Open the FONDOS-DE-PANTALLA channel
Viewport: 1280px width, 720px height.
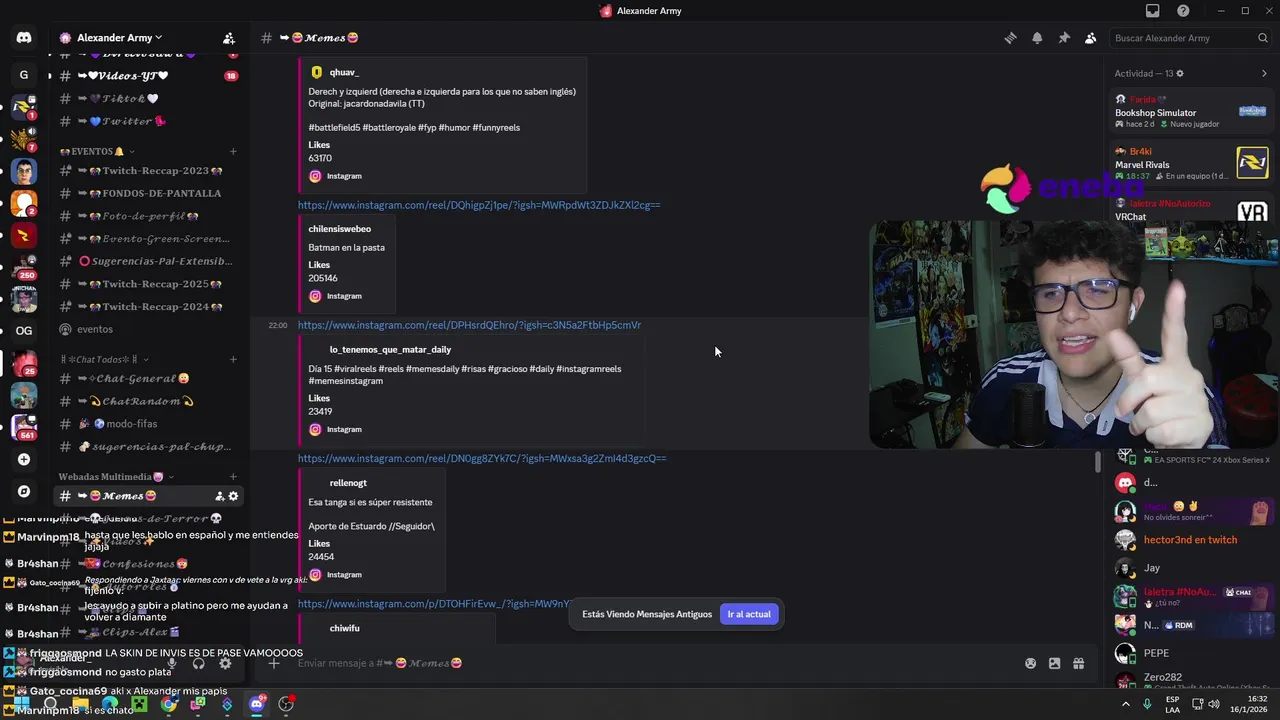(x=148, y=193)
